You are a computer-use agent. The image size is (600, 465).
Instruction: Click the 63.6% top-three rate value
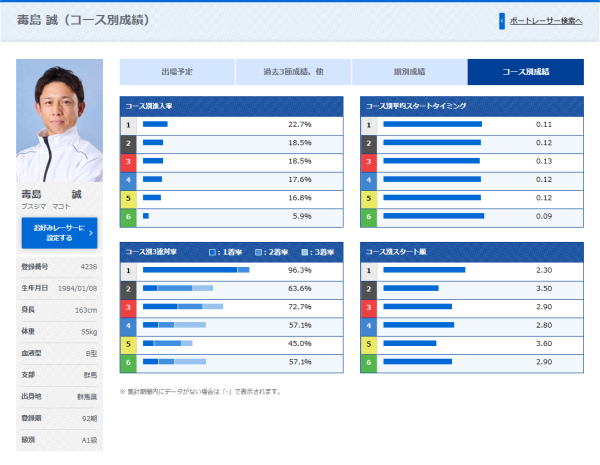click(x=300, y=289)
